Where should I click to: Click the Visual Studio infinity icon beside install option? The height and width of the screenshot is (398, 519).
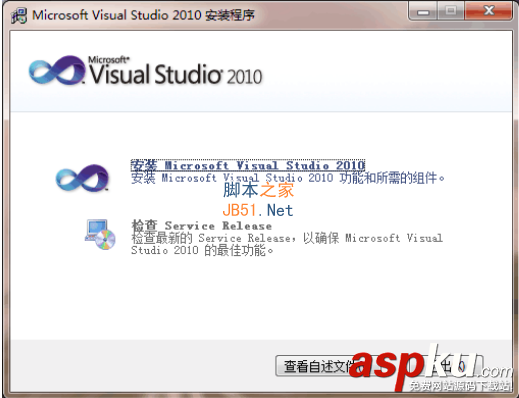[x=82, y=178]
